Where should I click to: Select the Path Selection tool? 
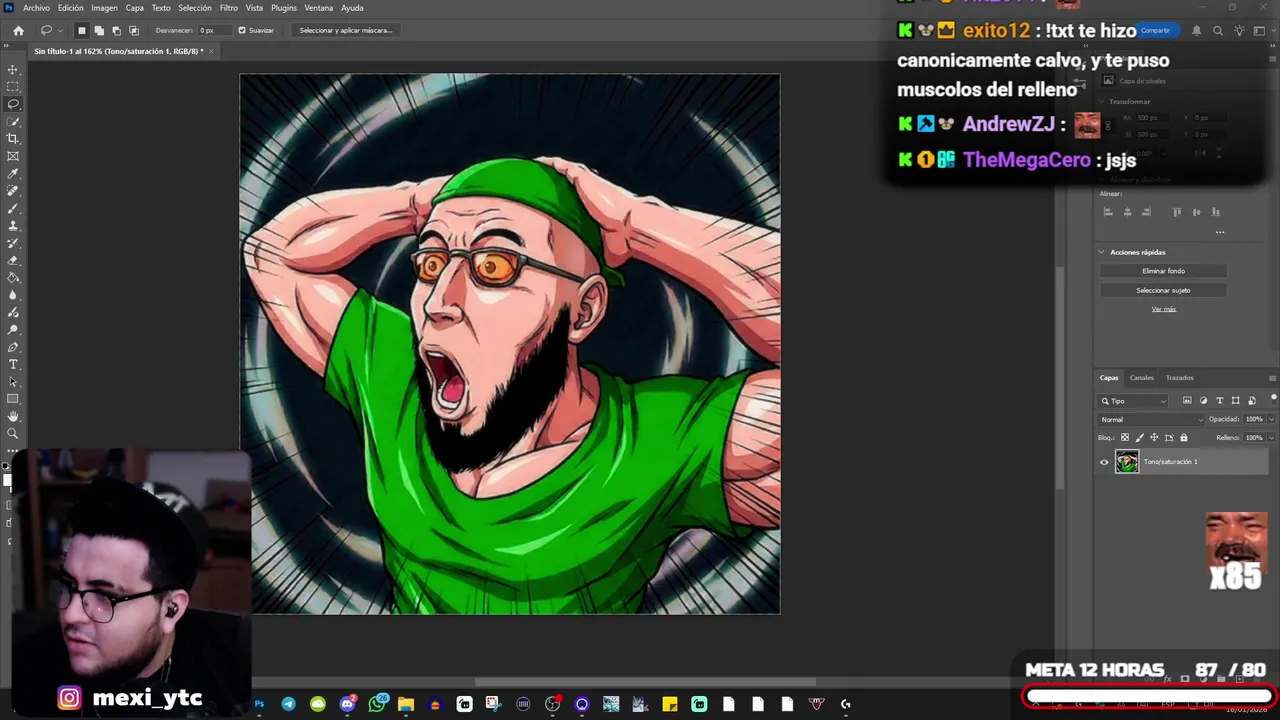13,382
